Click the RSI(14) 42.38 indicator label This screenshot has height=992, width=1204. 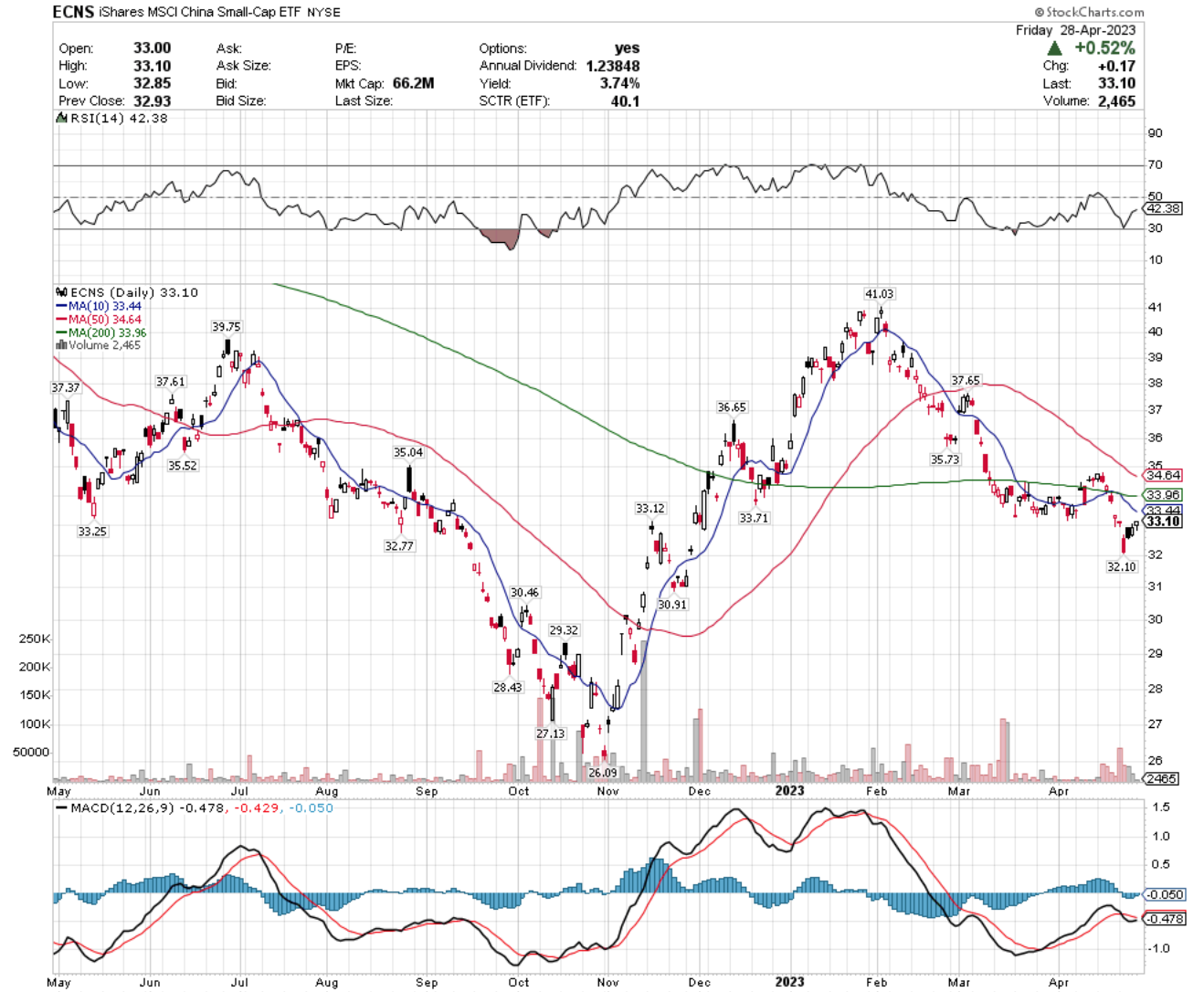tap(113, 118)
